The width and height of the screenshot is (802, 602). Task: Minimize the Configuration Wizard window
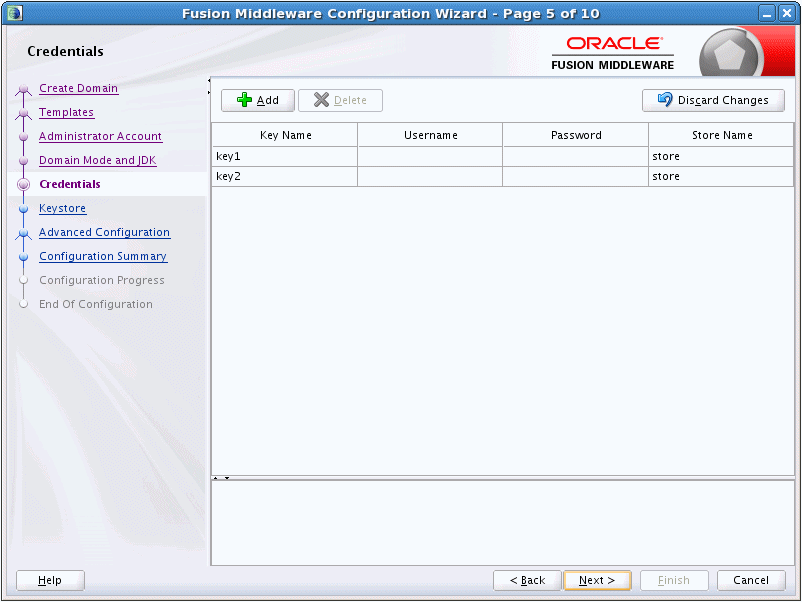coord(767,14)
